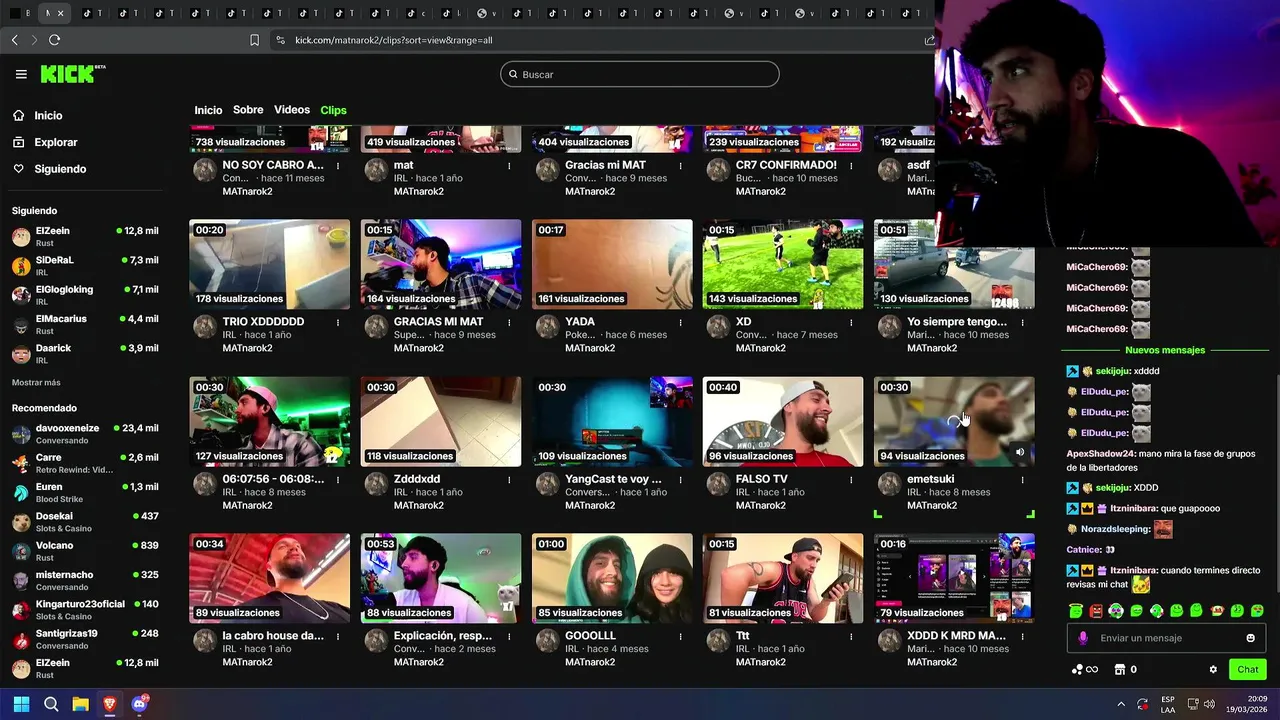Open options menu for FALSO TV clip
This screenshot has height=720, width=1280.
click(x=851, y=480)
